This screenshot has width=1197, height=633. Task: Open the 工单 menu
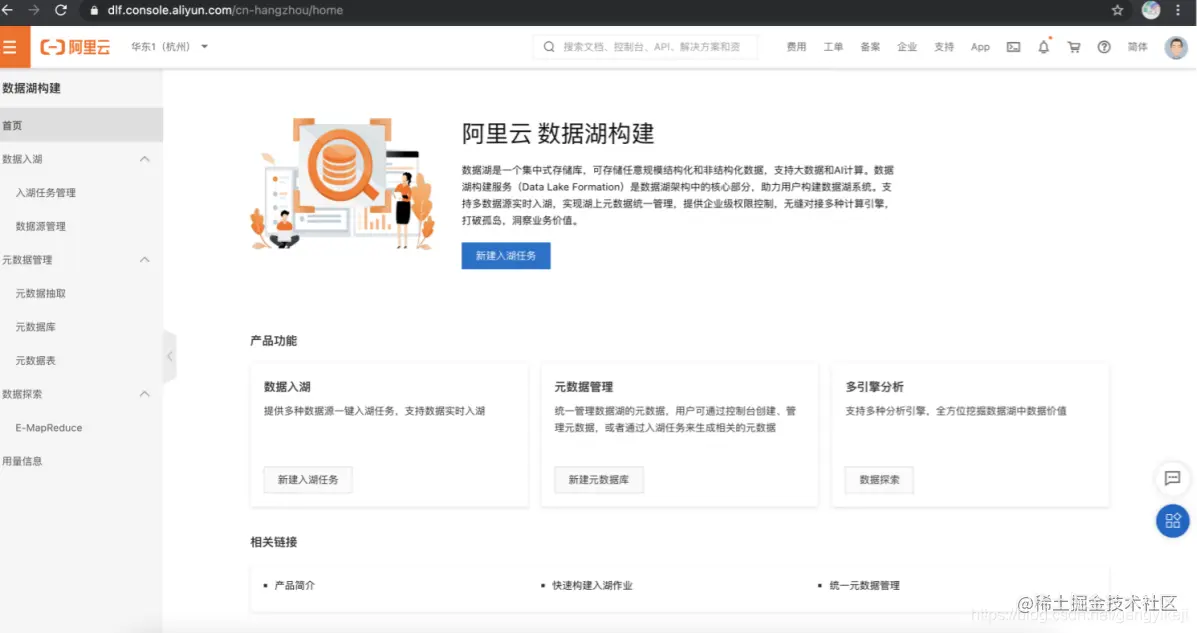pos(833,47)
